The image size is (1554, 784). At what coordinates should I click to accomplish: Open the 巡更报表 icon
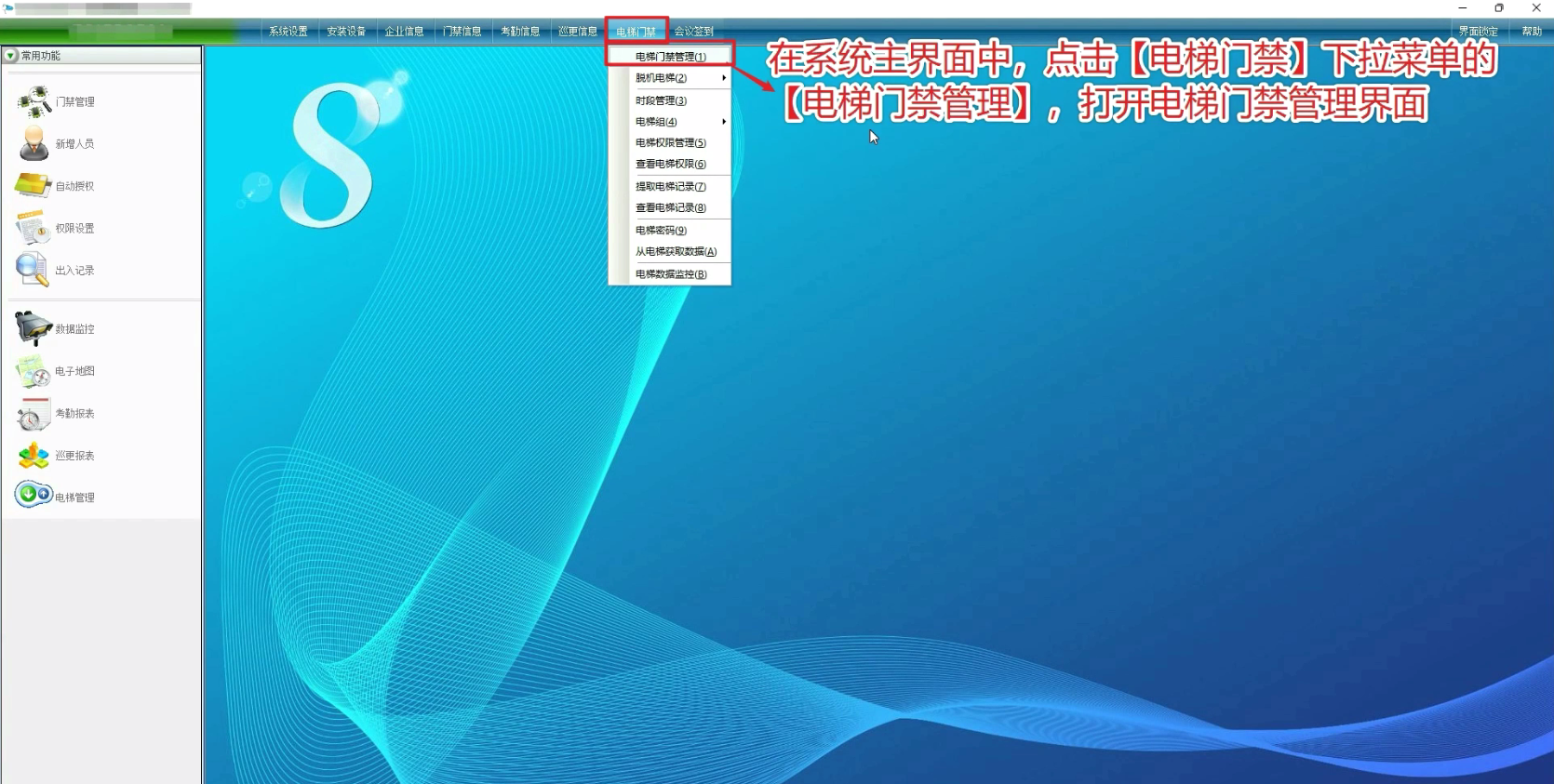[x=33, y=455]
